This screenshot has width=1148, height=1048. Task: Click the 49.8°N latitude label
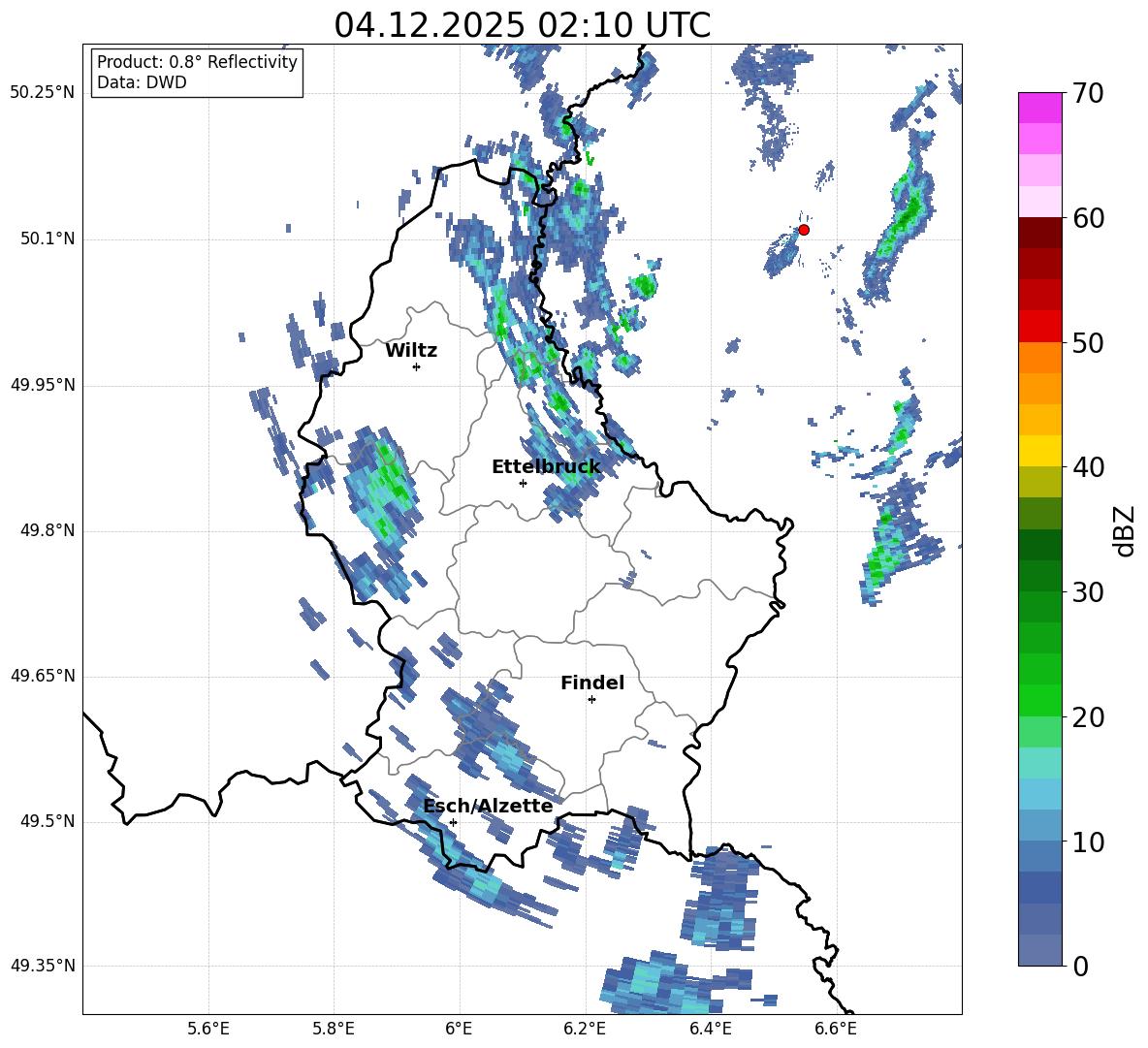pos(48,530)
